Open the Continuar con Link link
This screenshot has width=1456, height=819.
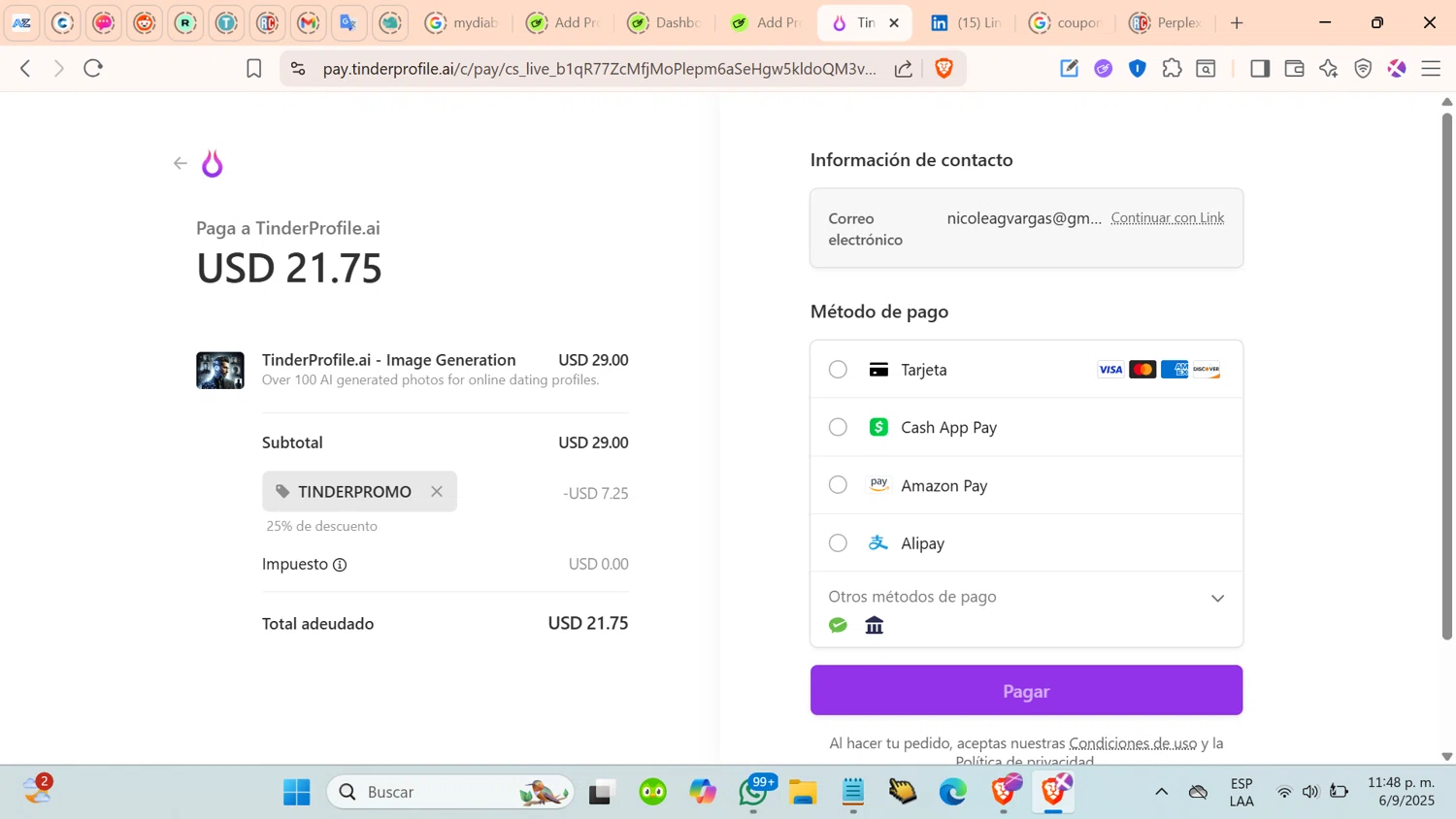click(1167, 218)
